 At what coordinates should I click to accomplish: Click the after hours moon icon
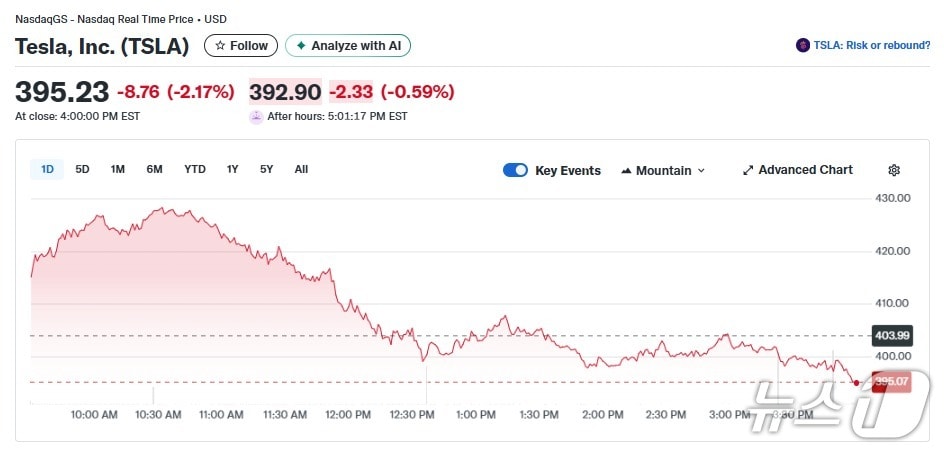[257, 116]
